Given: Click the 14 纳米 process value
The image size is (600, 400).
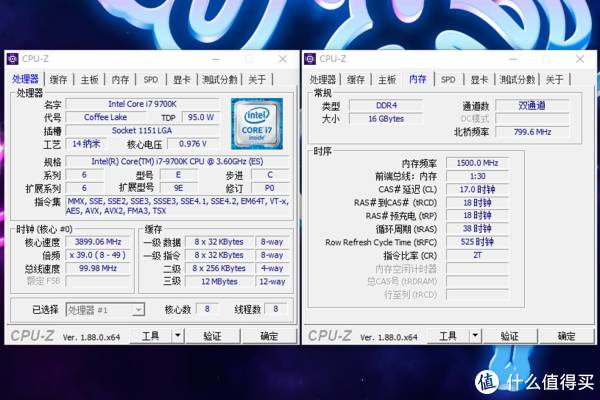Looking at the screenshot, I should (x=86, y=144).
